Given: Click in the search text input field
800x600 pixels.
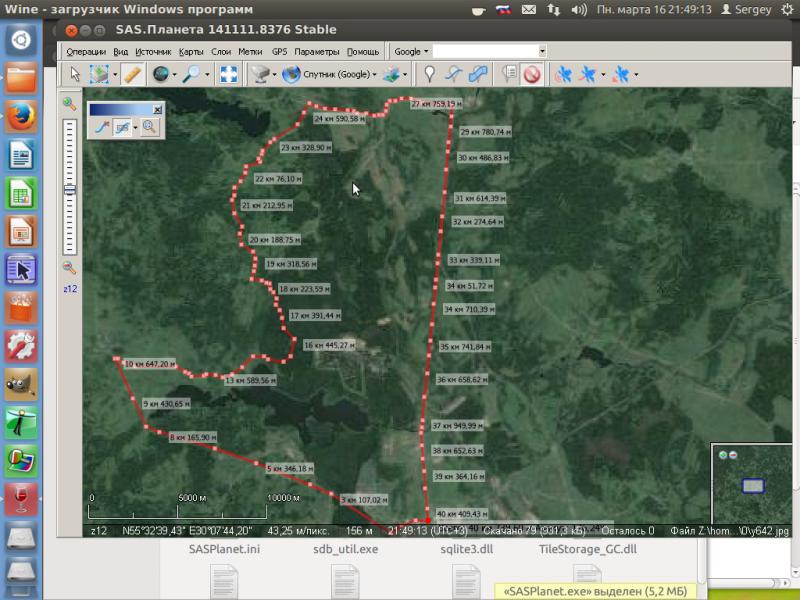Looking at the screenshot, I should (x=485, y=52).
